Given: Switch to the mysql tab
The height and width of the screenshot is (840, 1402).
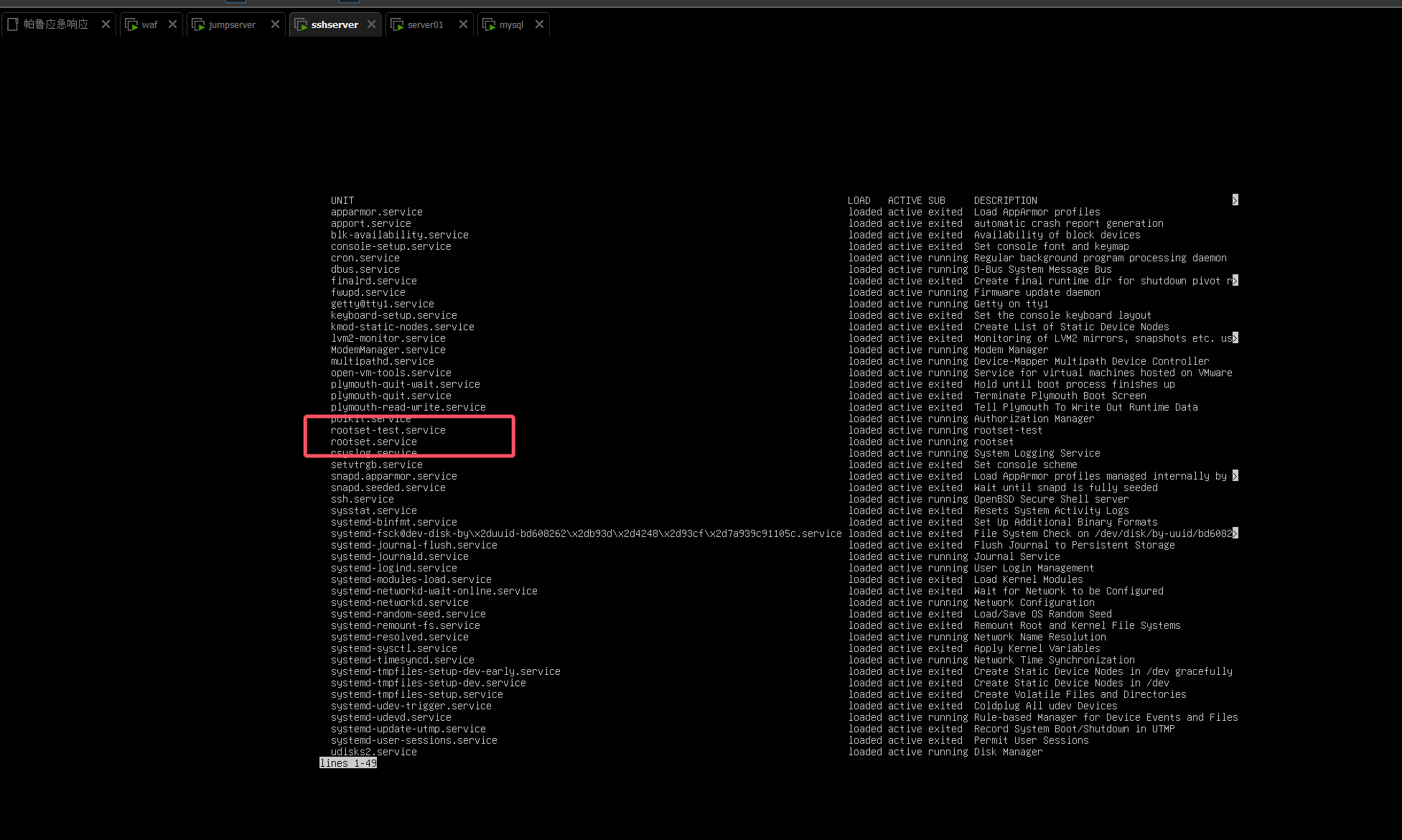Looking at the screenshot, I should click(x=511, y=24).
